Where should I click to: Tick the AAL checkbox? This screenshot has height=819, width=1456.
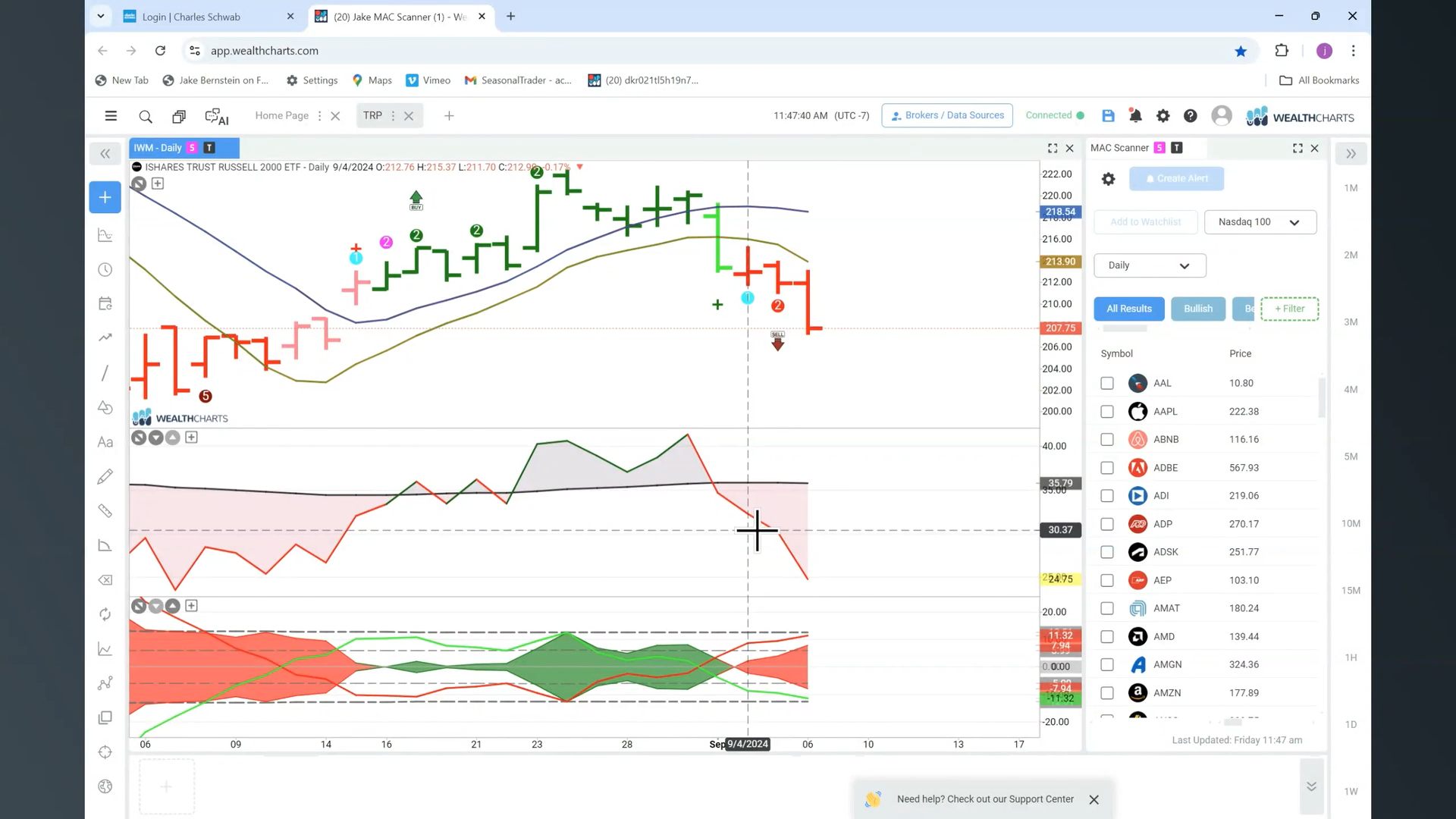1107,384
